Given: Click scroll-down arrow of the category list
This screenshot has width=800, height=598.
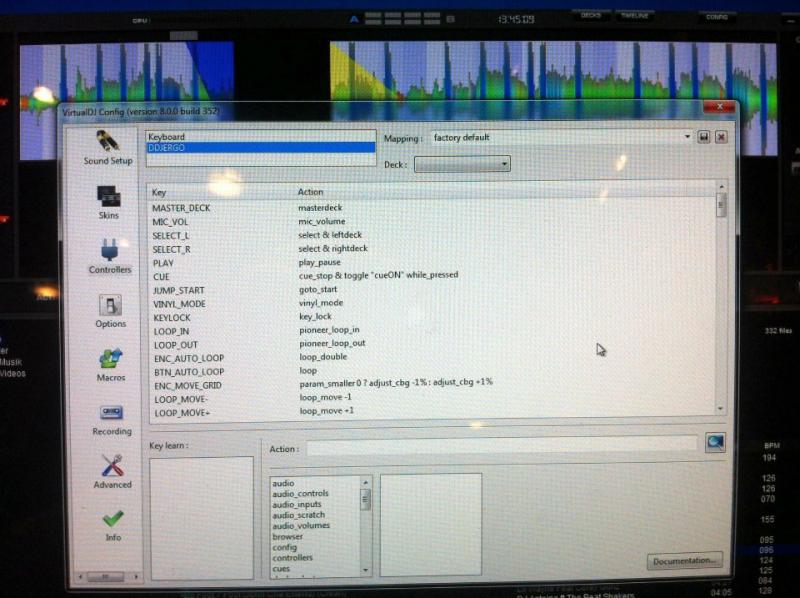Looking at the screenshot, I should click(365, 570).
